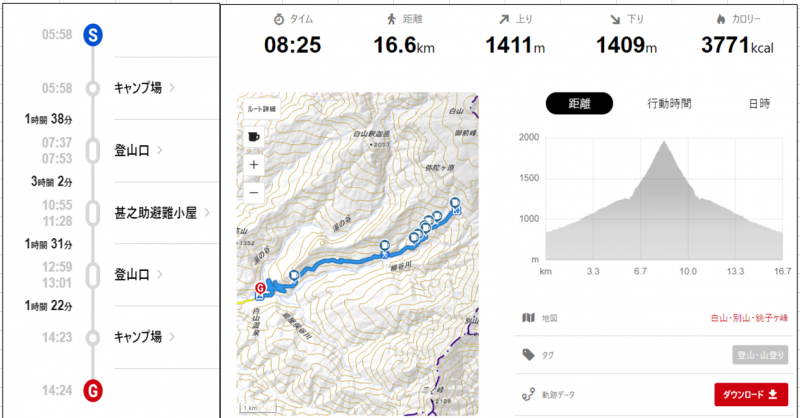The width and height of the screenshot is (800, 418).
Task: Select the 距離 chart mode pill
Action: tap(579, 104)
